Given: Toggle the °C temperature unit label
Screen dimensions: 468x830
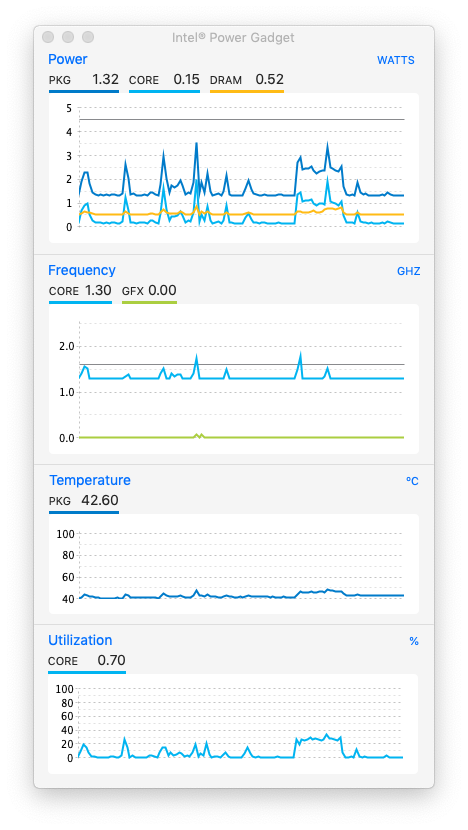Looking at the screenshot, I should coord(412,481).
